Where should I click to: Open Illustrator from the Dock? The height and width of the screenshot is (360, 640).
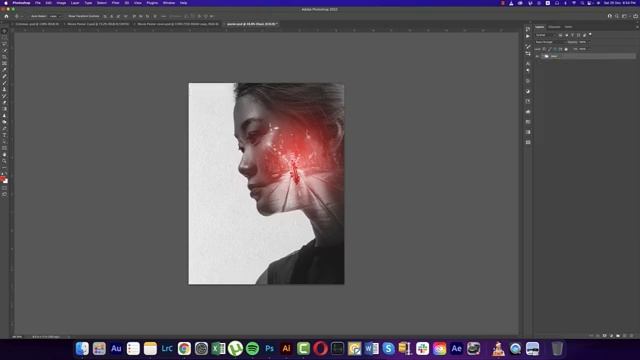coord(286,349)
